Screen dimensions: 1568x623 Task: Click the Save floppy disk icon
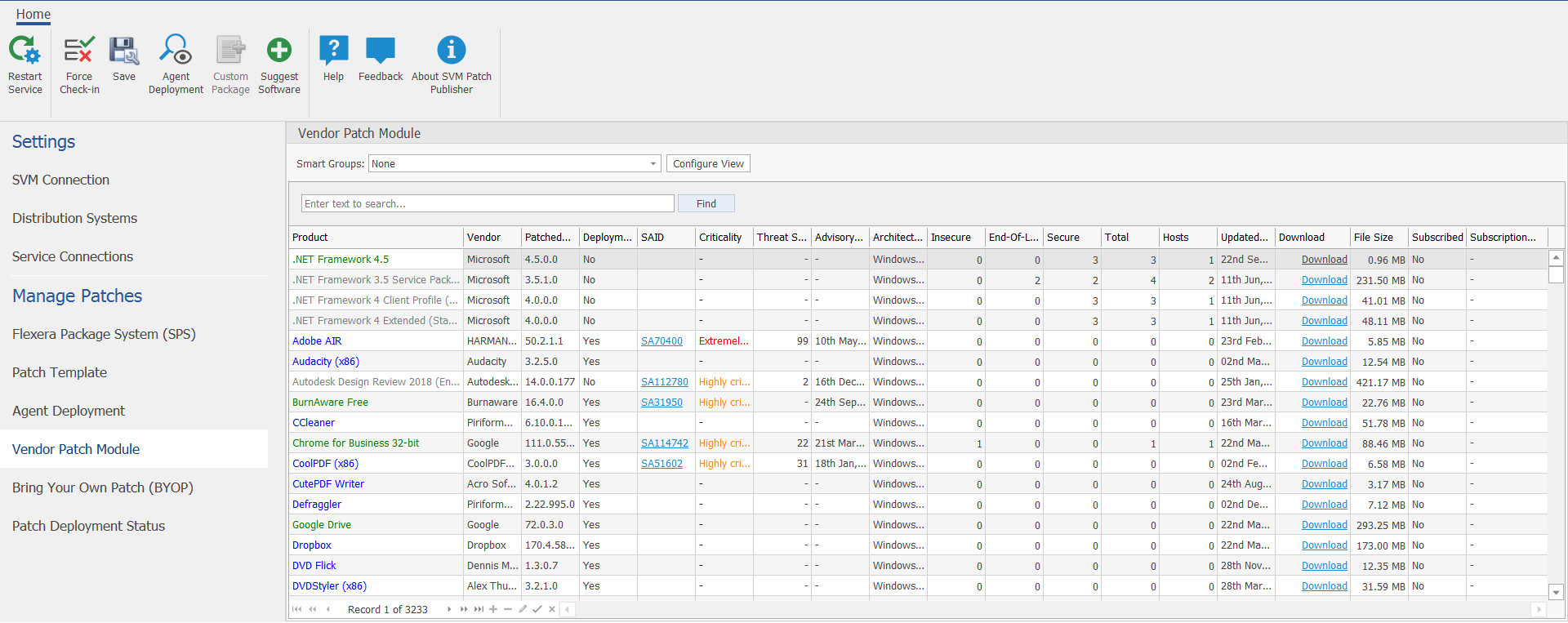(x=124, y=51)
